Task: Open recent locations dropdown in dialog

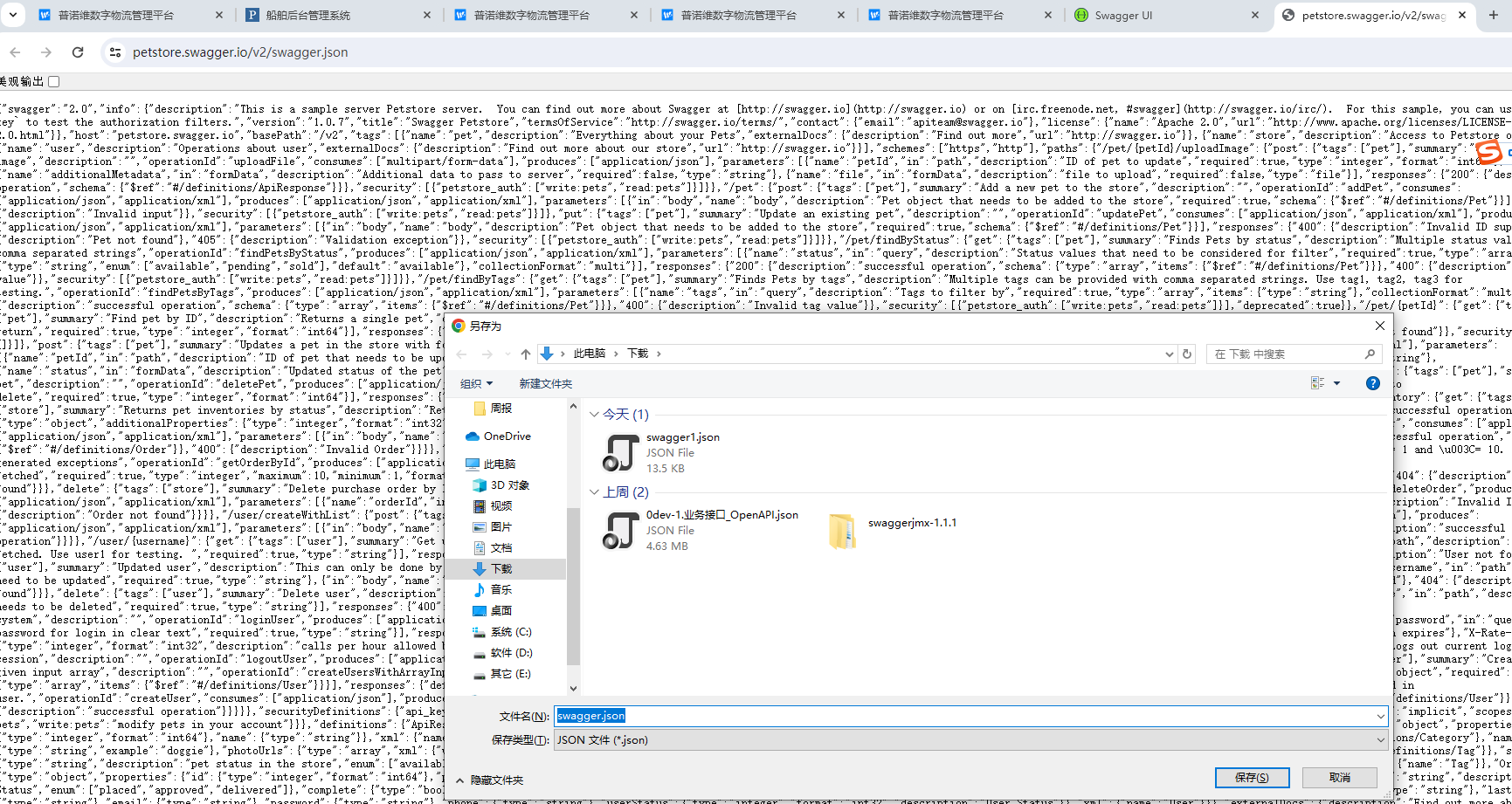Action: pyautogui.click(x=507, y=354)
